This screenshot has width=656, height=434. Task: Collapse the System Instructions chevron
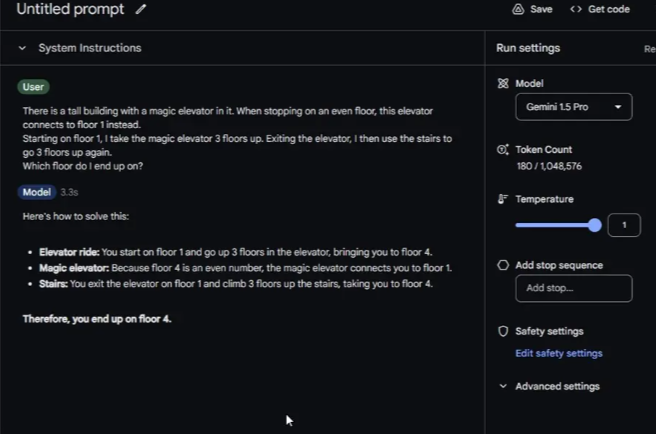(22, 48)
